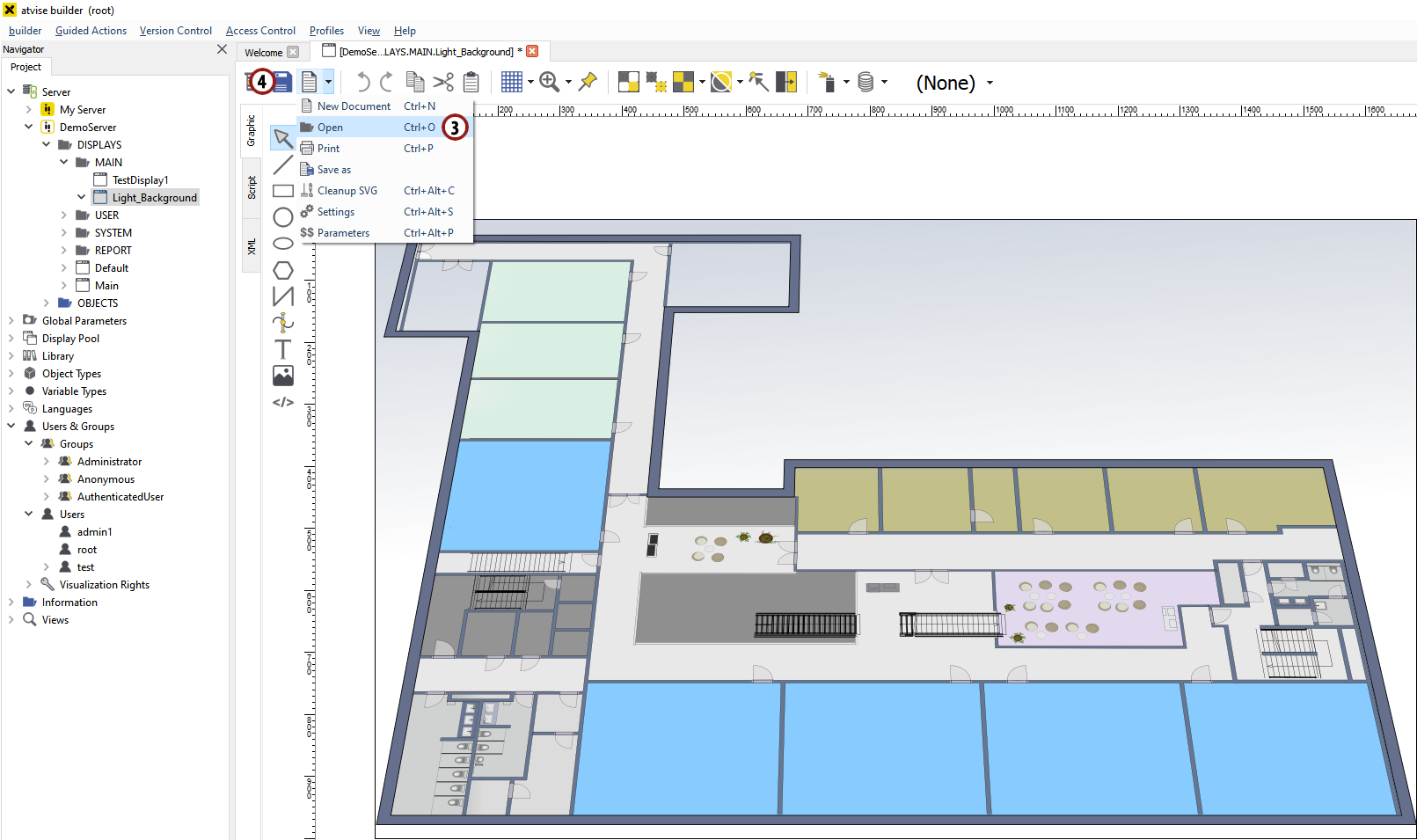Switch to the Script vertical tab
Image resolution: width=1417 pixels, height=840 pixels.
point(252,187)
